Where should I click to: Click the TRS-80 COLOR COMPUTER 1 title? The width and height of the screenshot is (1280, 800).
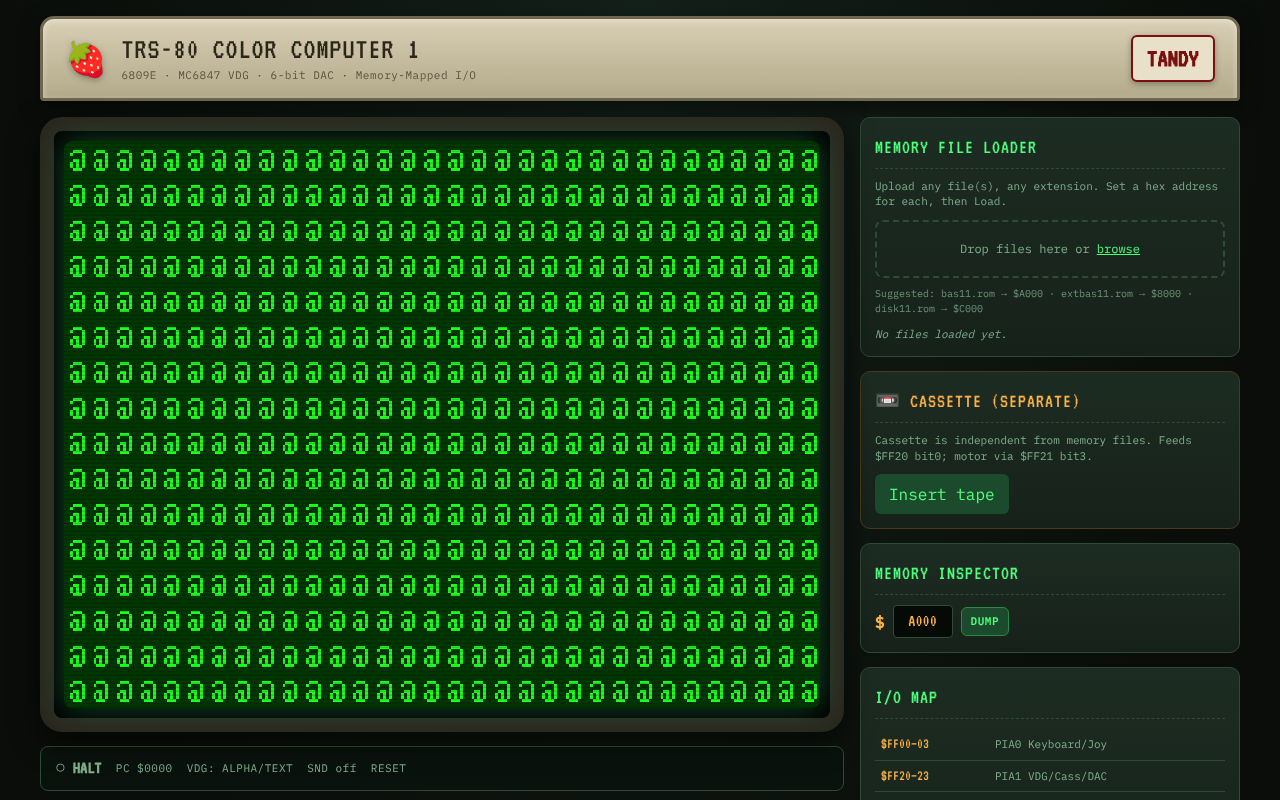click(x=270, y=50)
